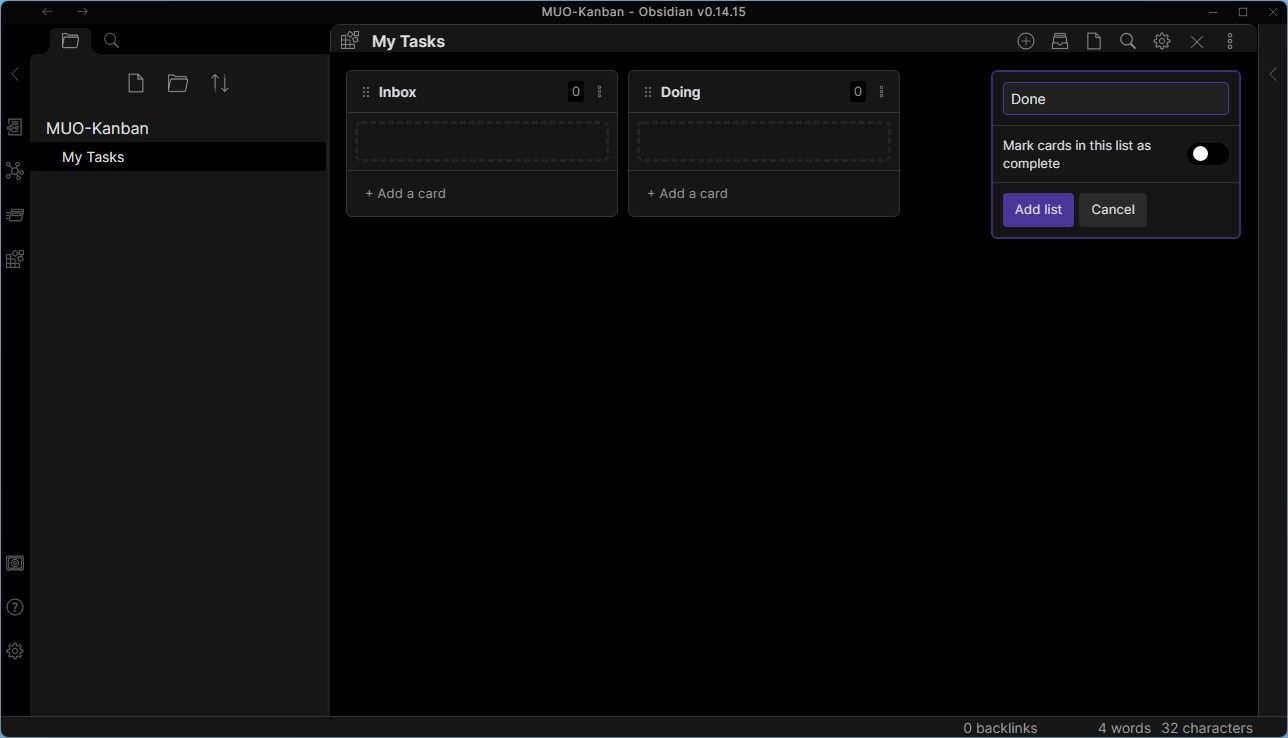Click the list name field containing Done
1288x738 pixels.
(1116, 99)
